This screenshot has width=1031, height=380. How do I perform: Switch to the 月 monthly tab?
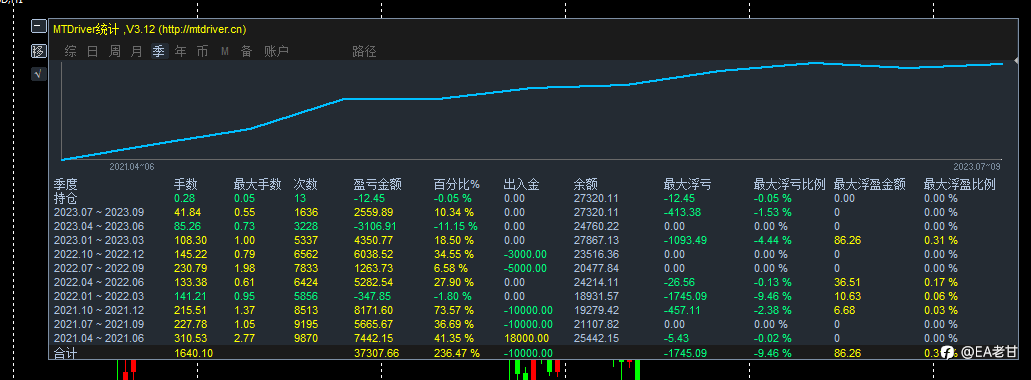click(x=137, y=51)
